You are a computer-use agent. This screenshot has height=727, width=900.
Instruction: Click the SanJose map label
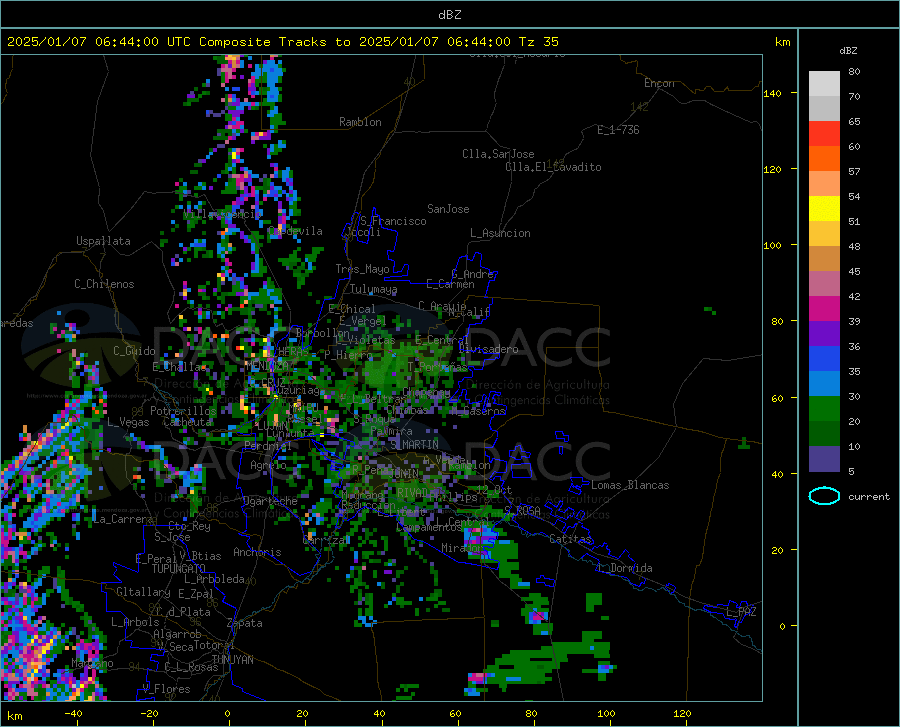pyautogui.click(x=448, y=209)
